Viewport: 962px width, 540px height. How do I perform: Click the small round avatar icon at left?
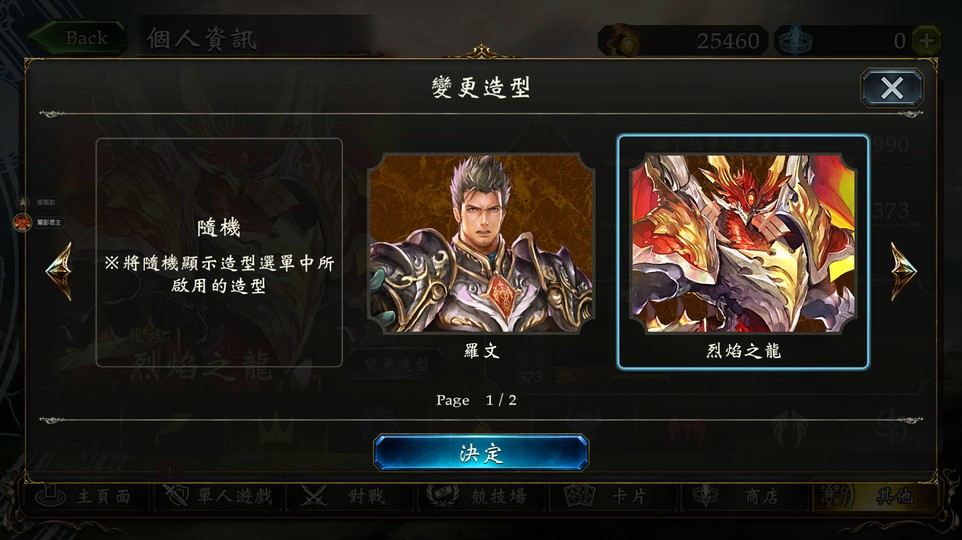[23, 222]
